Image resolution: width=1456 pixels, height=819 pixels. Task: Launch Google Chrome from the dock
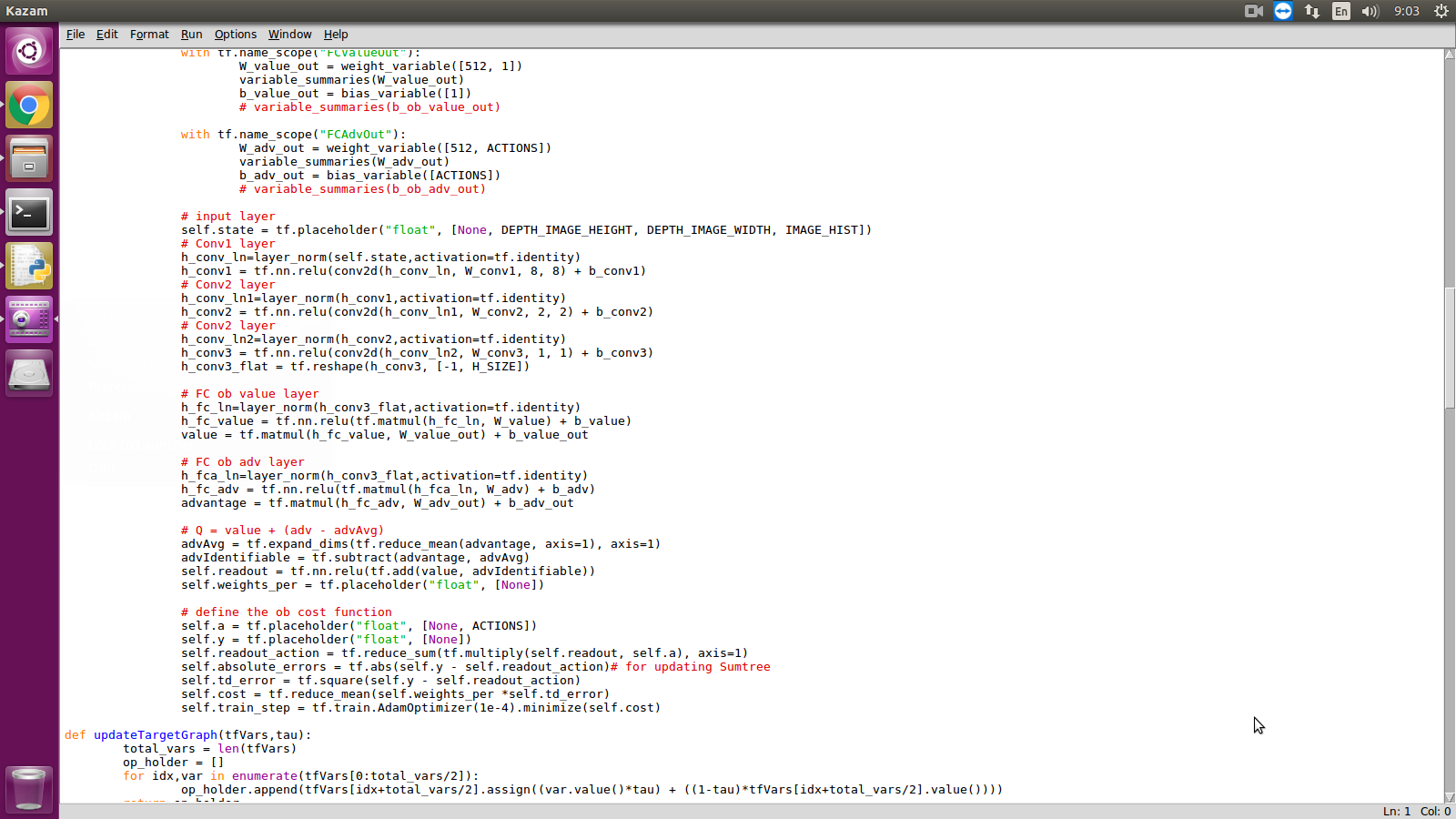29,106
